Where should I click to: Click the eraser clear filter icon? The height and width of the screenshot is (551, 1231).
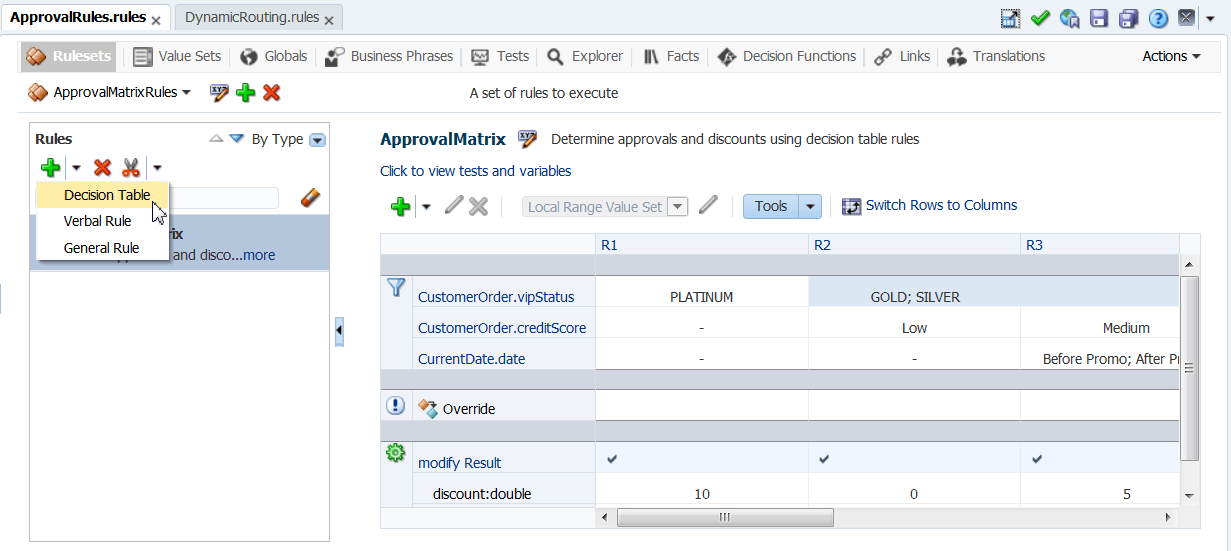(x=310, y=198)
